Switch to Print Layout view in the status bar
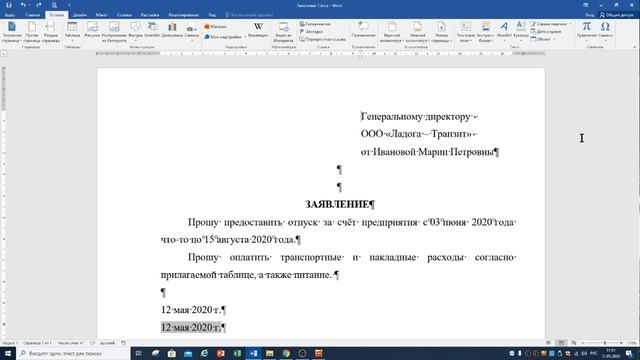Image resolution: width=640 pixels, height=360 pixels. click(x=561, y=343)
